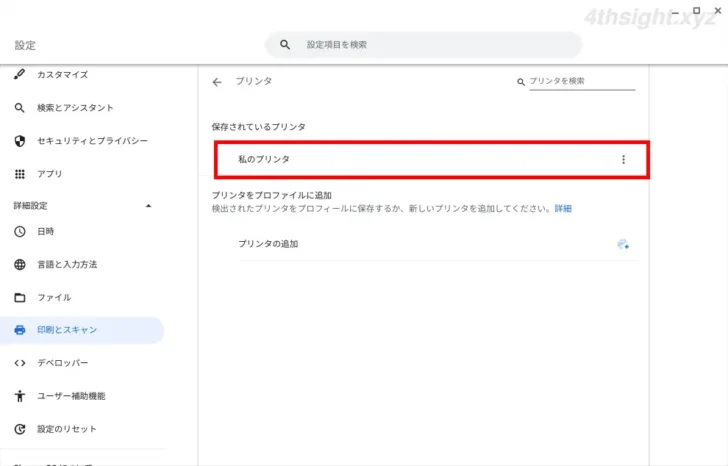Go back with the arrow beside プリンタ
Viewport: 728px width, 466px height.
(x=217, y=82)
